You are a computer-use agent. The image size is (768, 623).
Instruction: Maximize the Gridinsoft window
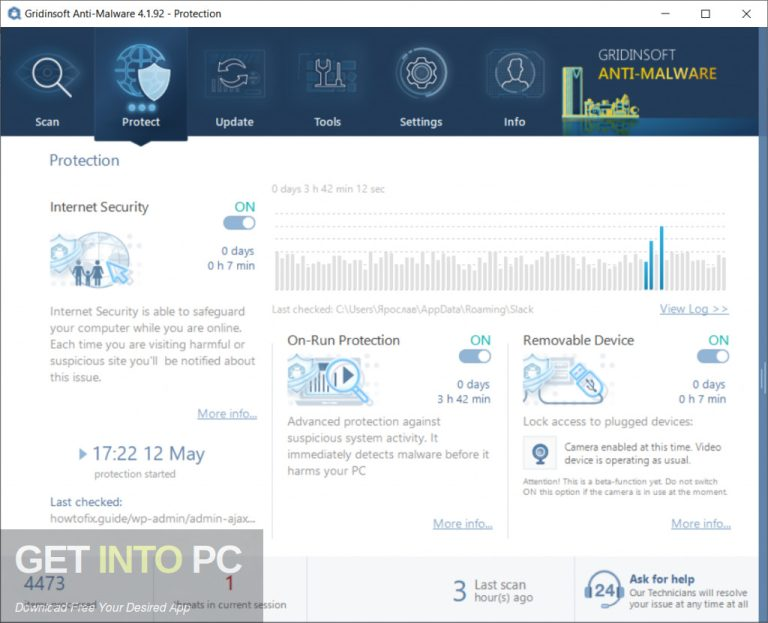[705, 14]
